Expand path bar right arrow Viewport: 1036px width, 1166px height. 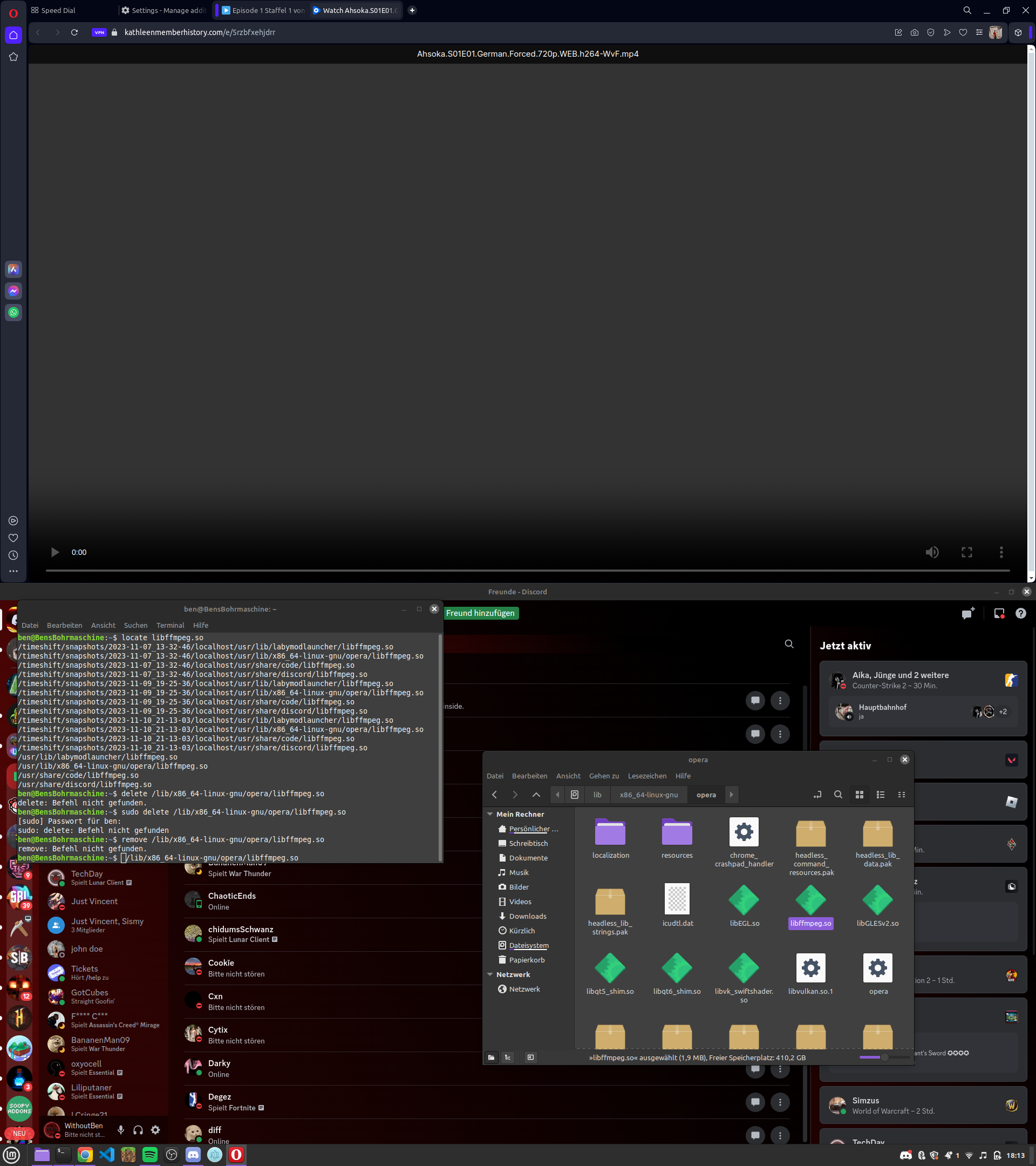pos(732,795)
